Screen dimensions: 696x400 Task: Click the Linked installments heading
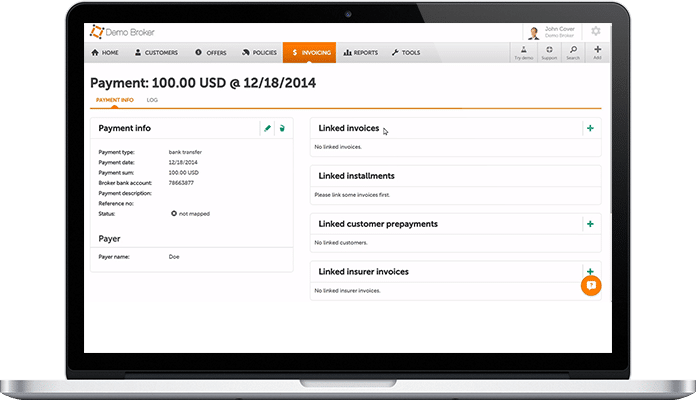click(x=356, y=176)
